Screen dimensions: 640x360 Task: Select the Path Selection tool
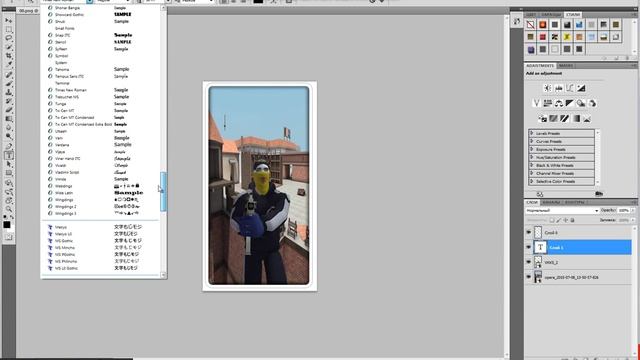9,164
